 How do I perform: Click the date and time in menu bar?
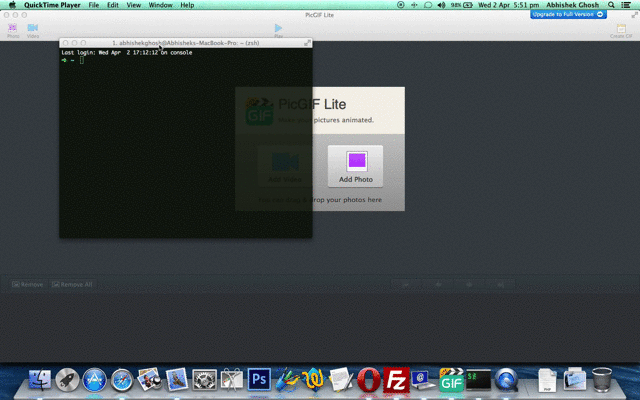point(508,5)
